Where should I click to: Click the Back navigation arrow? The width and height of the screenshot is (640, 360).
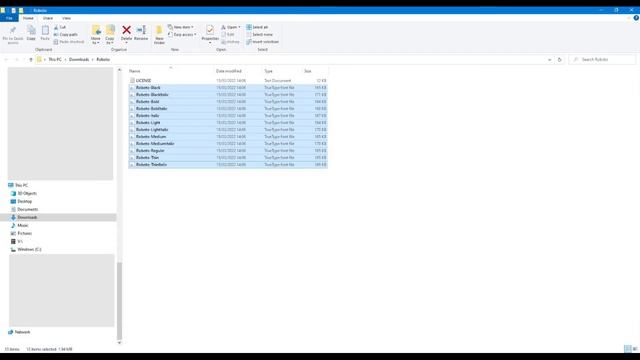tap(7, 60)
